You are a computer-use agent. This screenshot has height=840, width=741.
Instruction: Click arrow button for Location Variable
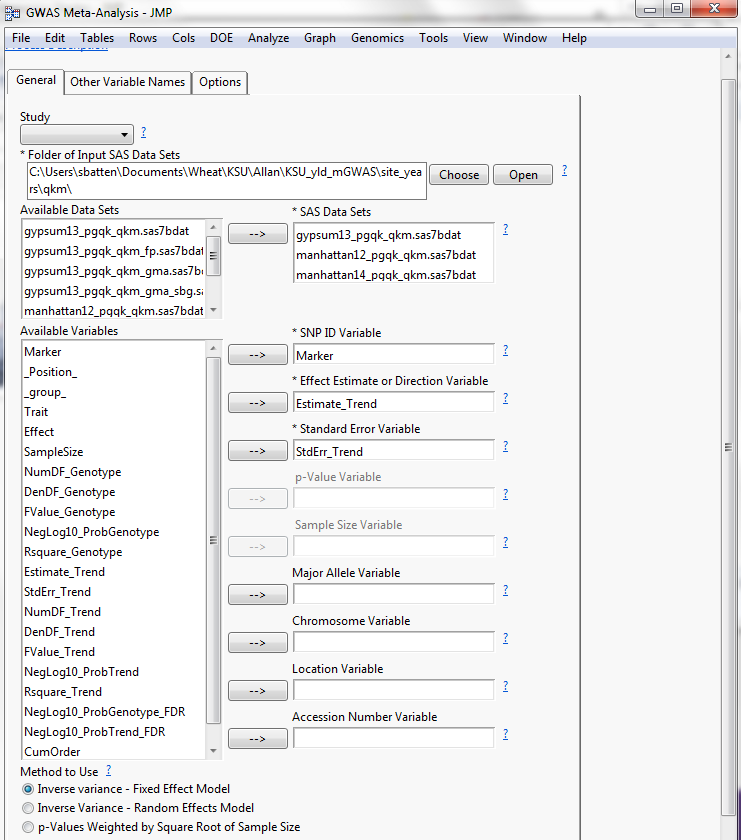coord(257,691)
